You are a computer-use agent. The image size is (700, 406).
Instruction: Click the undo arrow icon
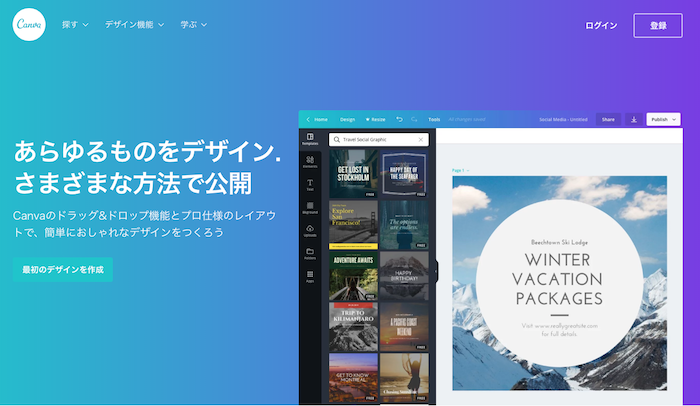400,119
